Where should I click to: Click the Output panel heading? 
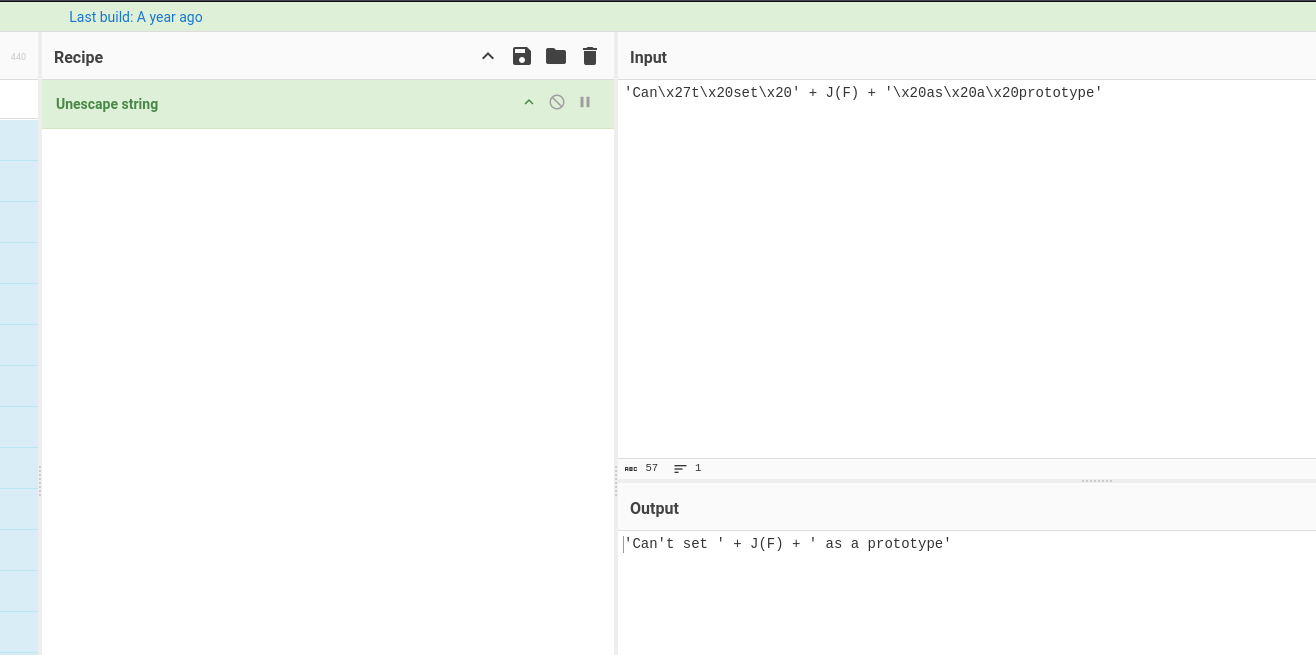[654, 508]
